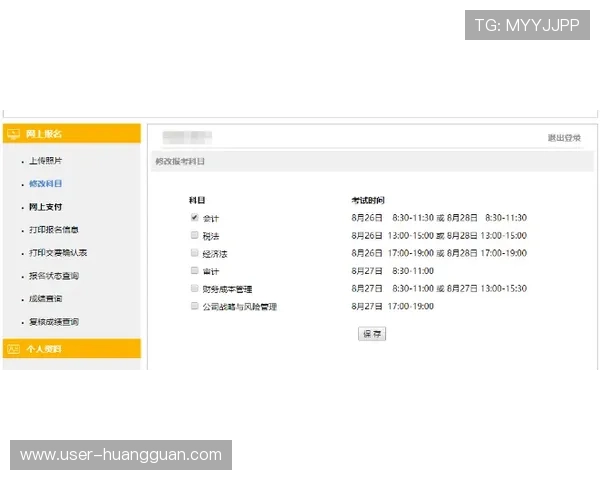The width and height of the screenshot is (600, 480).
Task: Click the 保存 save button
Action: tap(372, 334)
